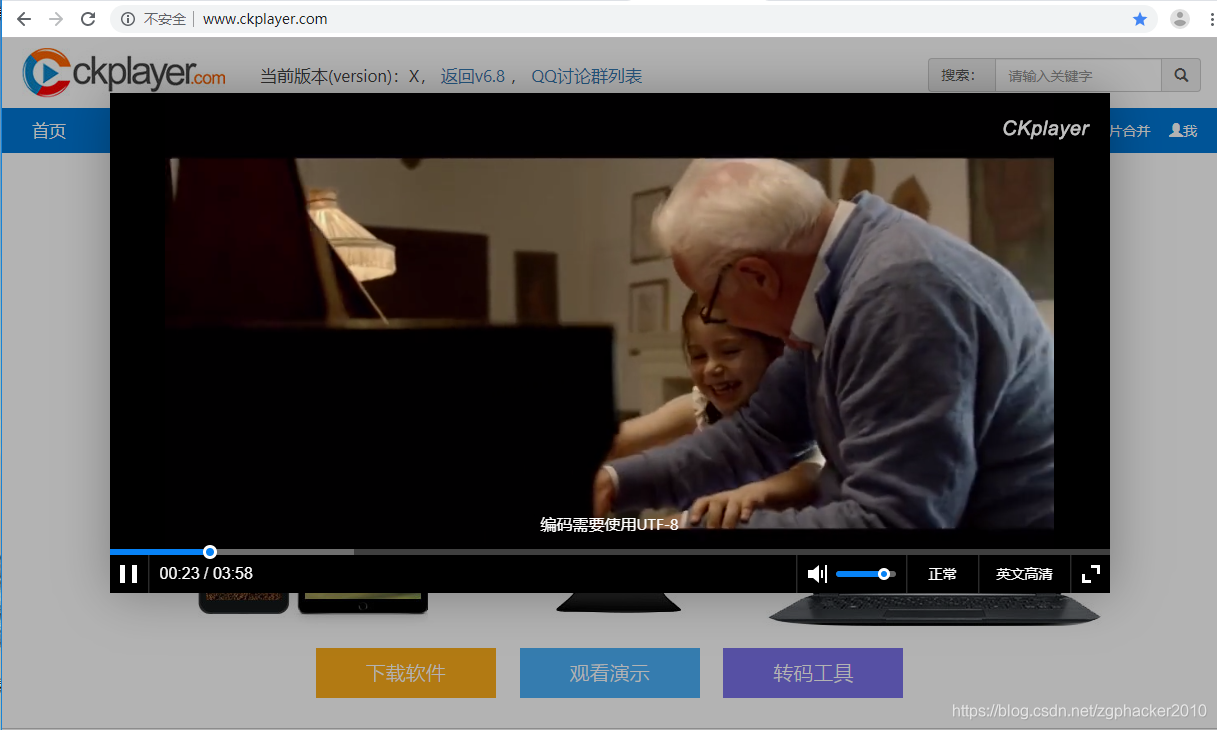Reload the page with the refresh icon
This screenshot has width=1217, height=730.
coord(88,19)
